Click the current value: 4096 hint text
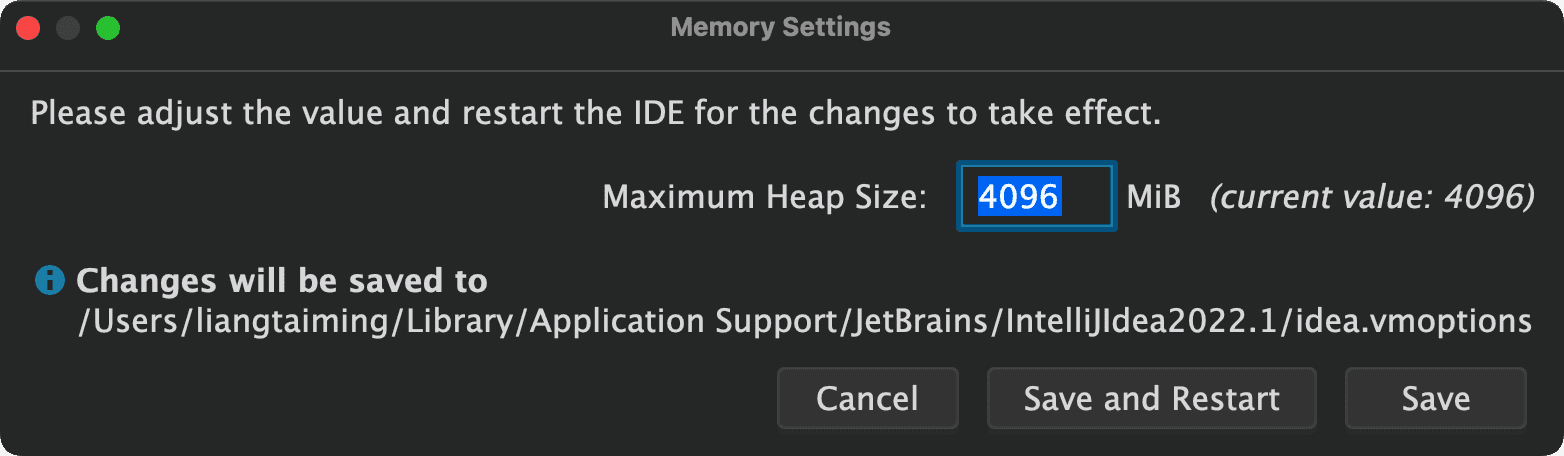The width and height of the screenshot is (1564, 456). (x=1372, y=198)
